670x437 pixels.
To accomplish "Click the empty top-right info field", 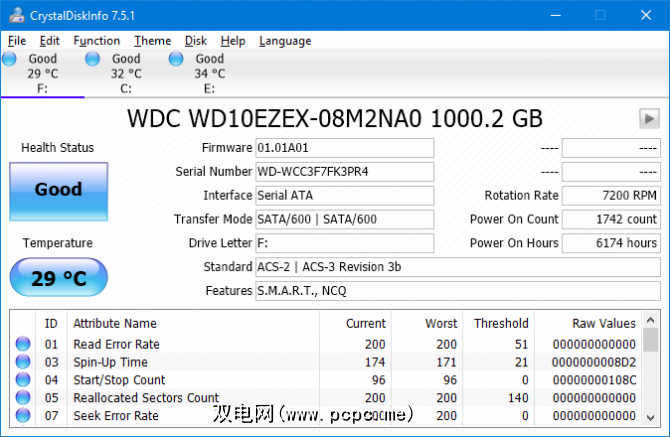I will (x=611, y=148).
